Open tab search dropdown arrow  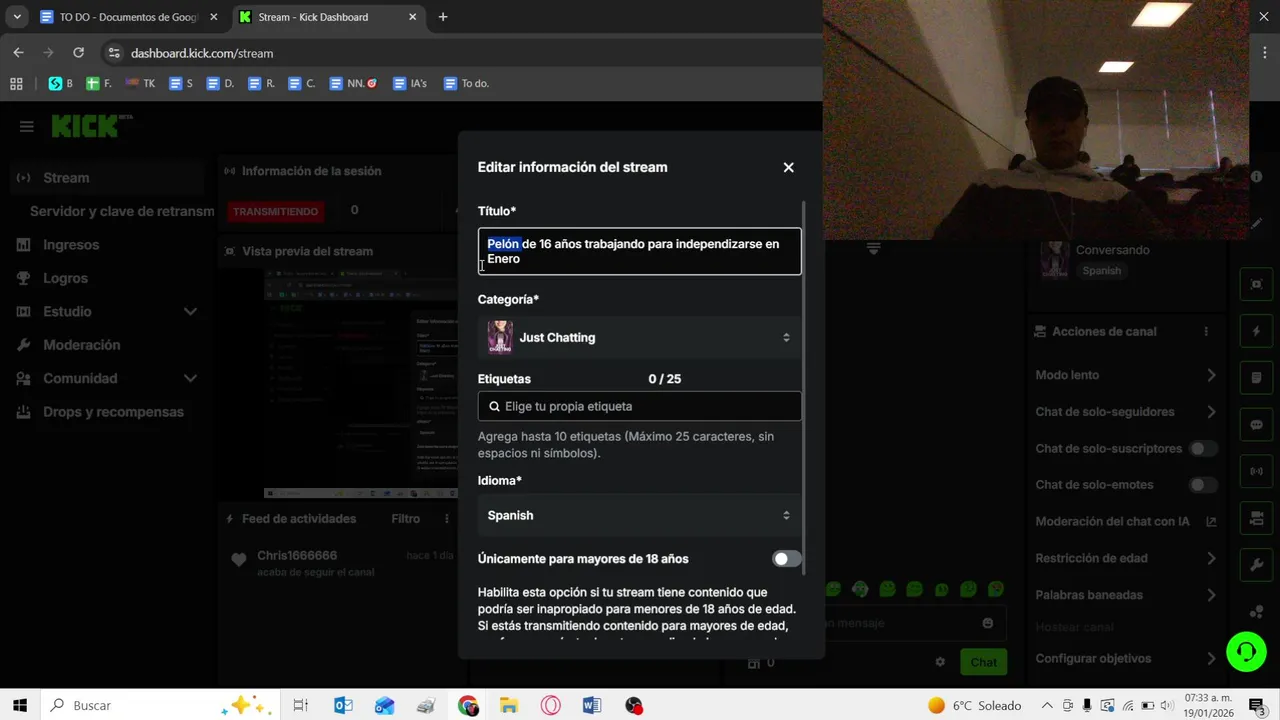pos(17,17)
